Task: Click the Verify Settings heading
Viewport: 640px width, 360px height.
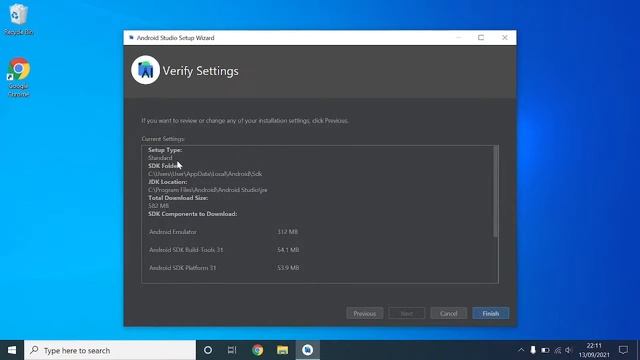Action: tap(200, 71)
